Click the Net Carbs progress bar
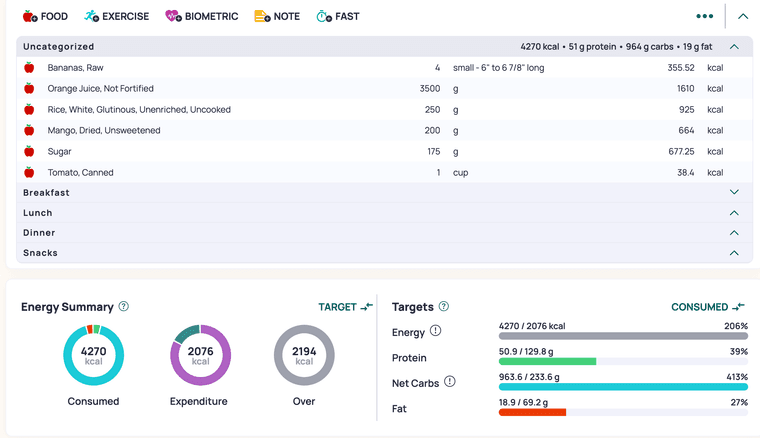Viewport: 760px width, 438px height. 622,386
